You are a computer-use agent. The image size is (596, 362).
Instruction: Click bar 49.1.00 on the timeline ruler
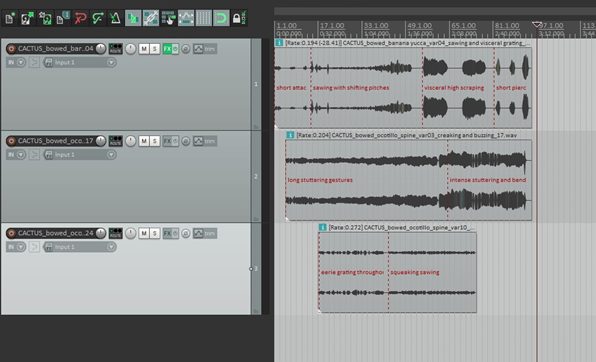420,25
